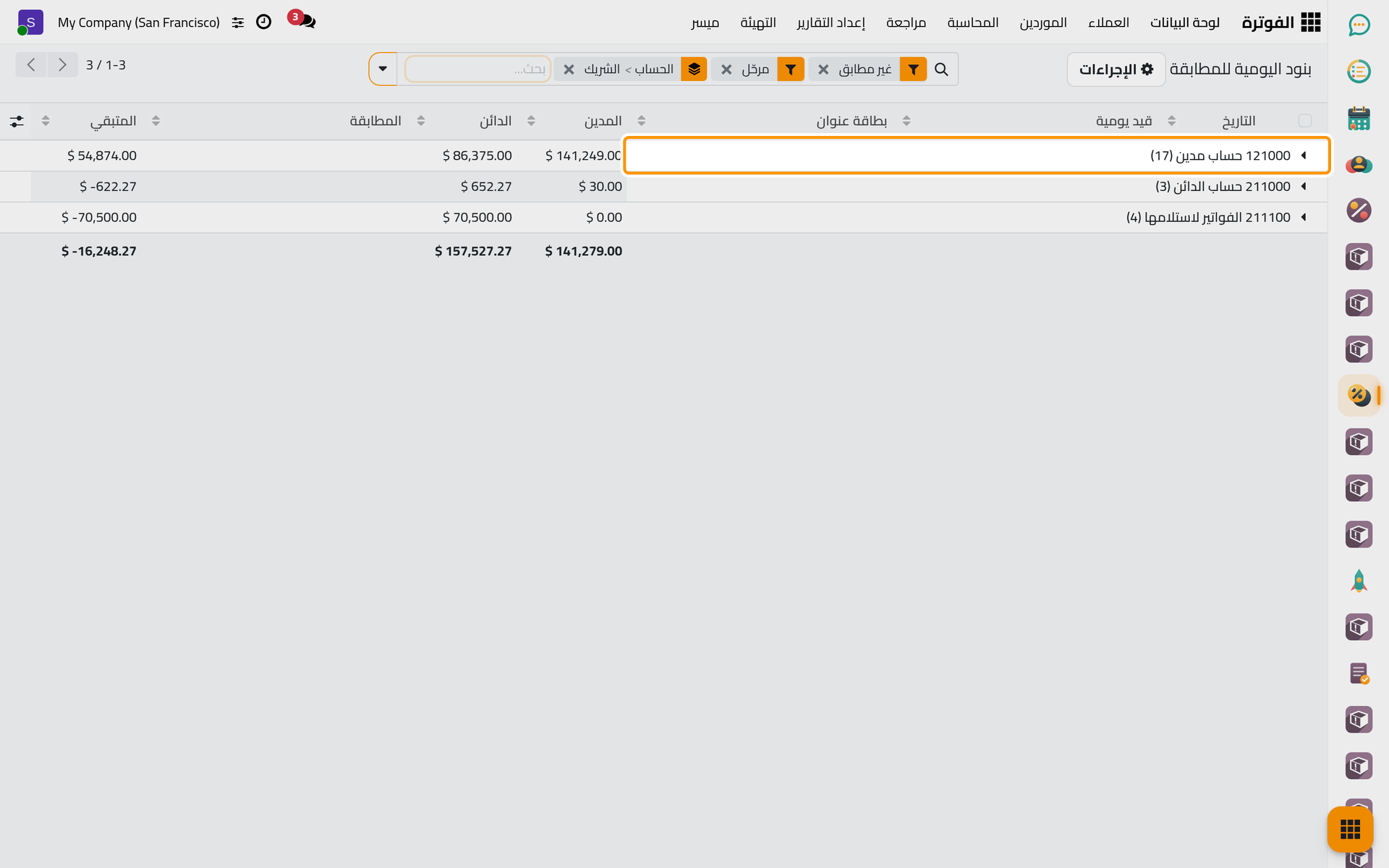The image size is (1389, 868).
Task: Open the optional columns adjust icon
Action: click(17, 122)
